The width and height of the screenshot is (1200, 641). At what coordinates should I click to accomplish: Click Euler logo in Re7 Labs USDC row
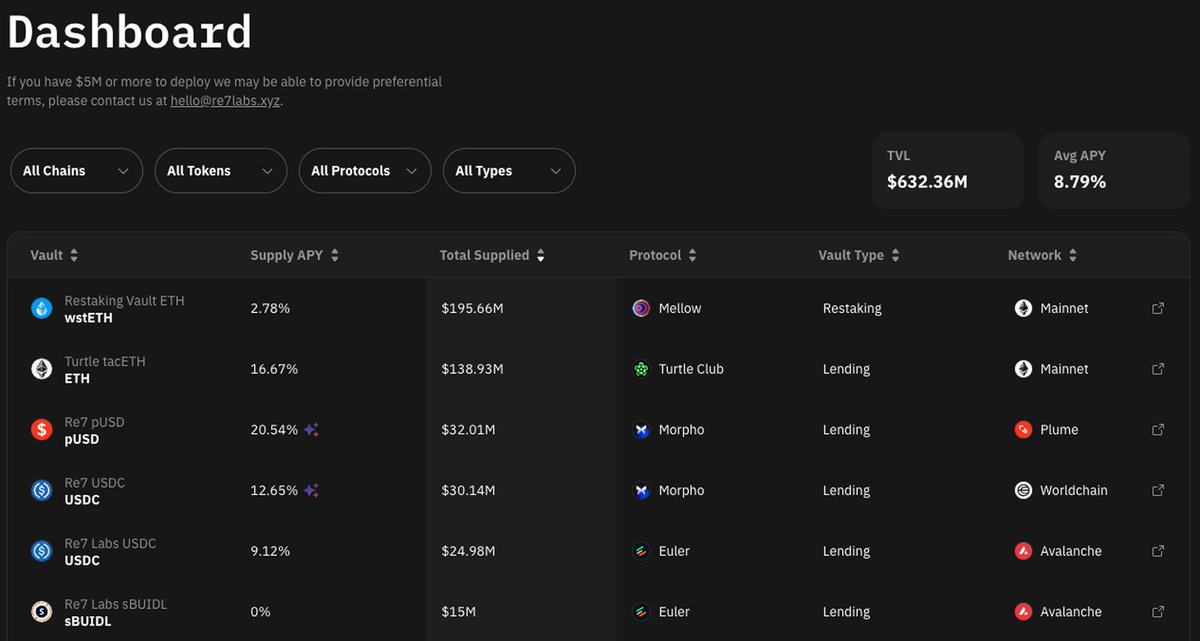(x=641, y=551)
